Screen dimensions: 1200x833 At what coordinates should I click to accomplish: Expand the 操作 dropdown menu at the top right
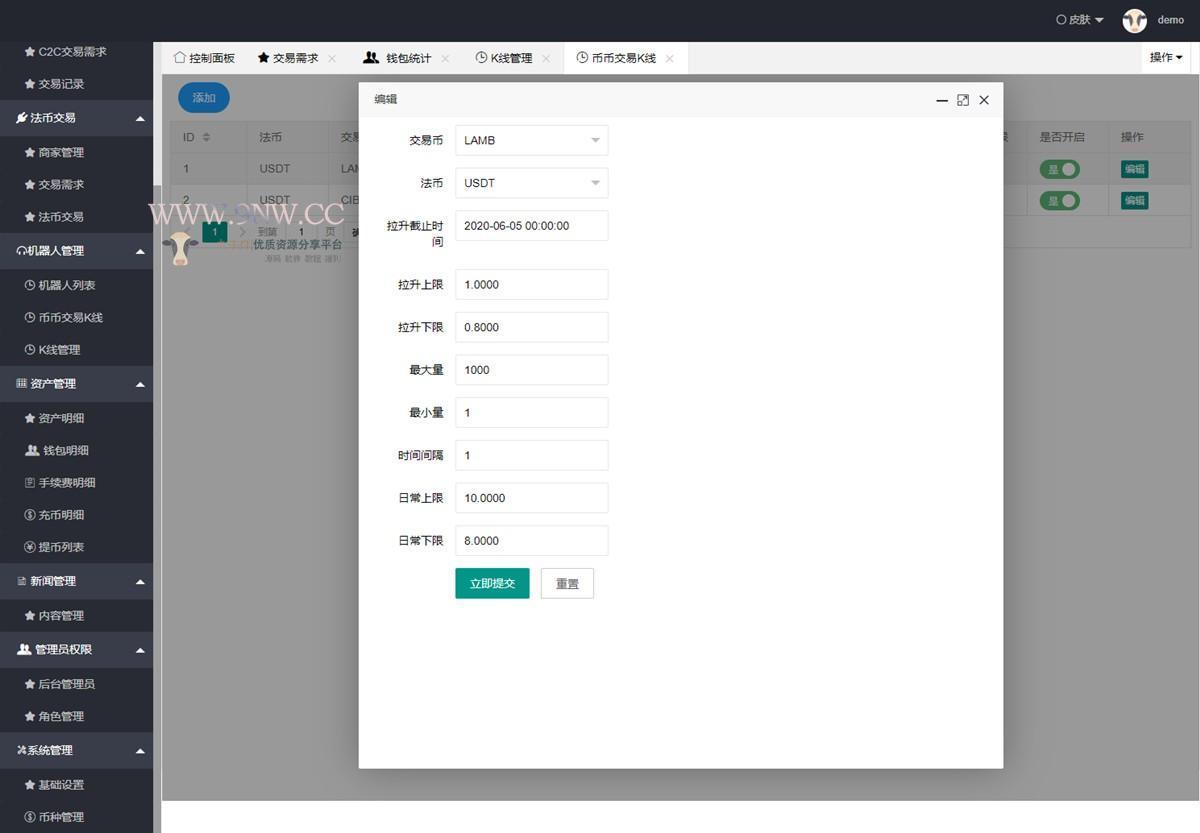pos(1166,58)
